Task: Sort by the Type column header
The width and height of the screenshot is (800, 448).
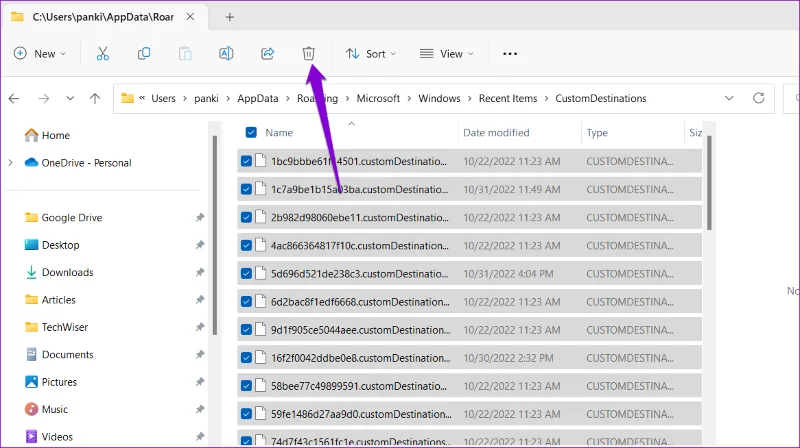Action: click(x=597, y=133)
